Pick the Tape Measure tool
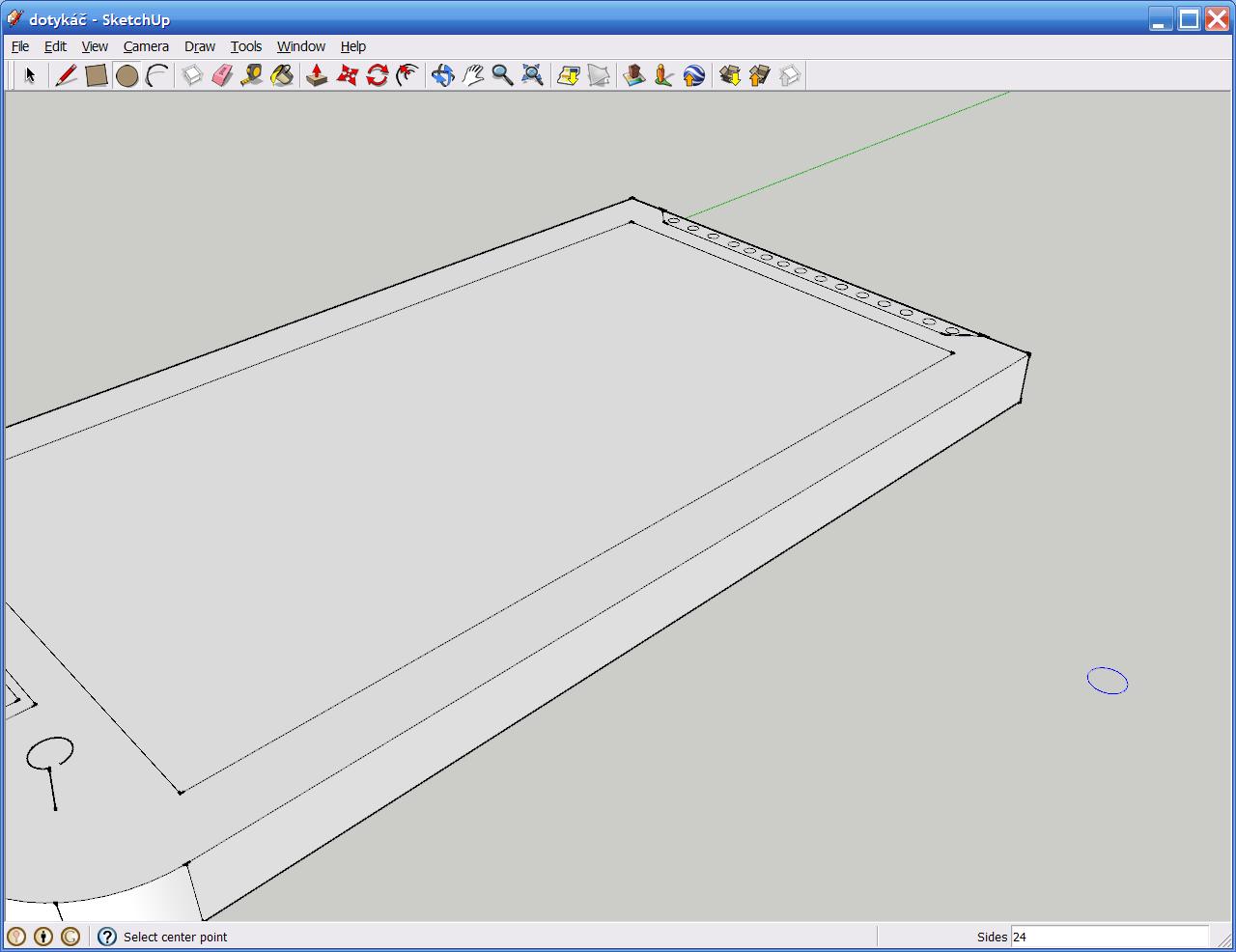The height and width of the screenshot is (952, 1236). coord(252,75)
